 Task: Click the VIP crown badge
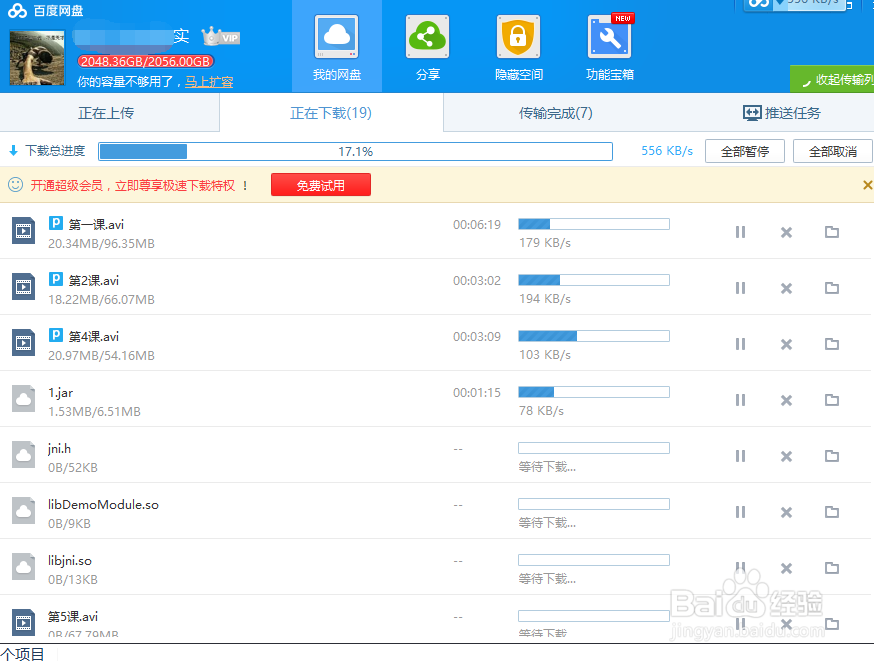click(221, 37)
